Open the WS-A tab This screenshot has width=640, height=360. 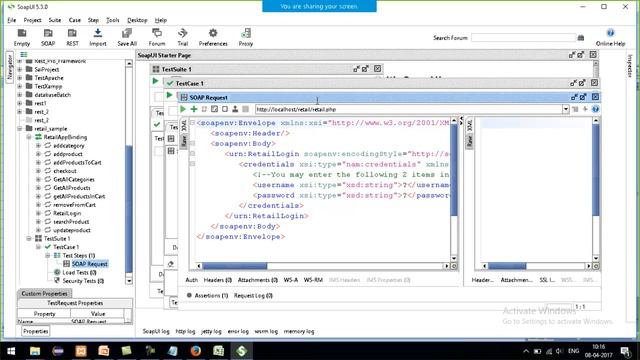tap(291, 280)
